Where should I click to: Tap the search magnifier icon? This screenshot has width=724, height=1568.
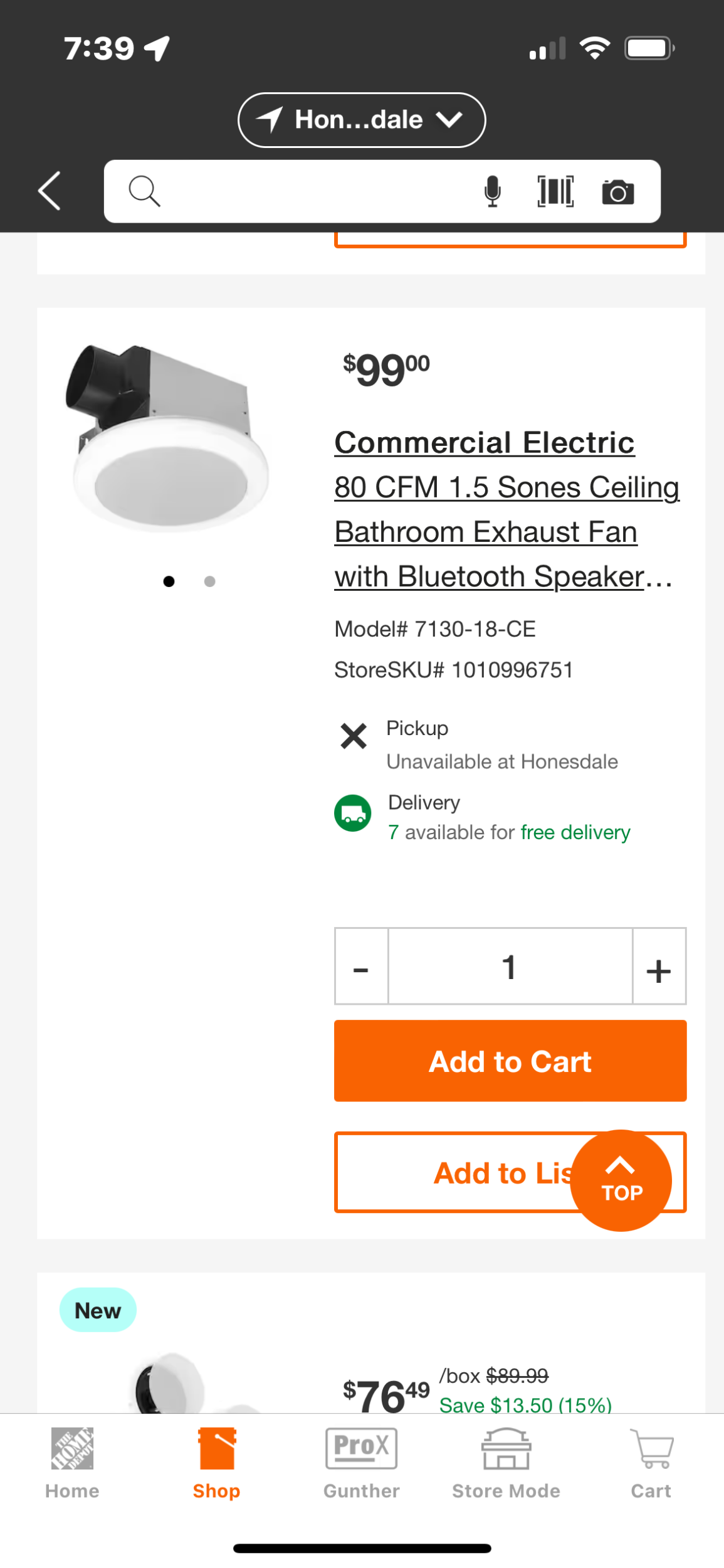click(x=144, y=191)
